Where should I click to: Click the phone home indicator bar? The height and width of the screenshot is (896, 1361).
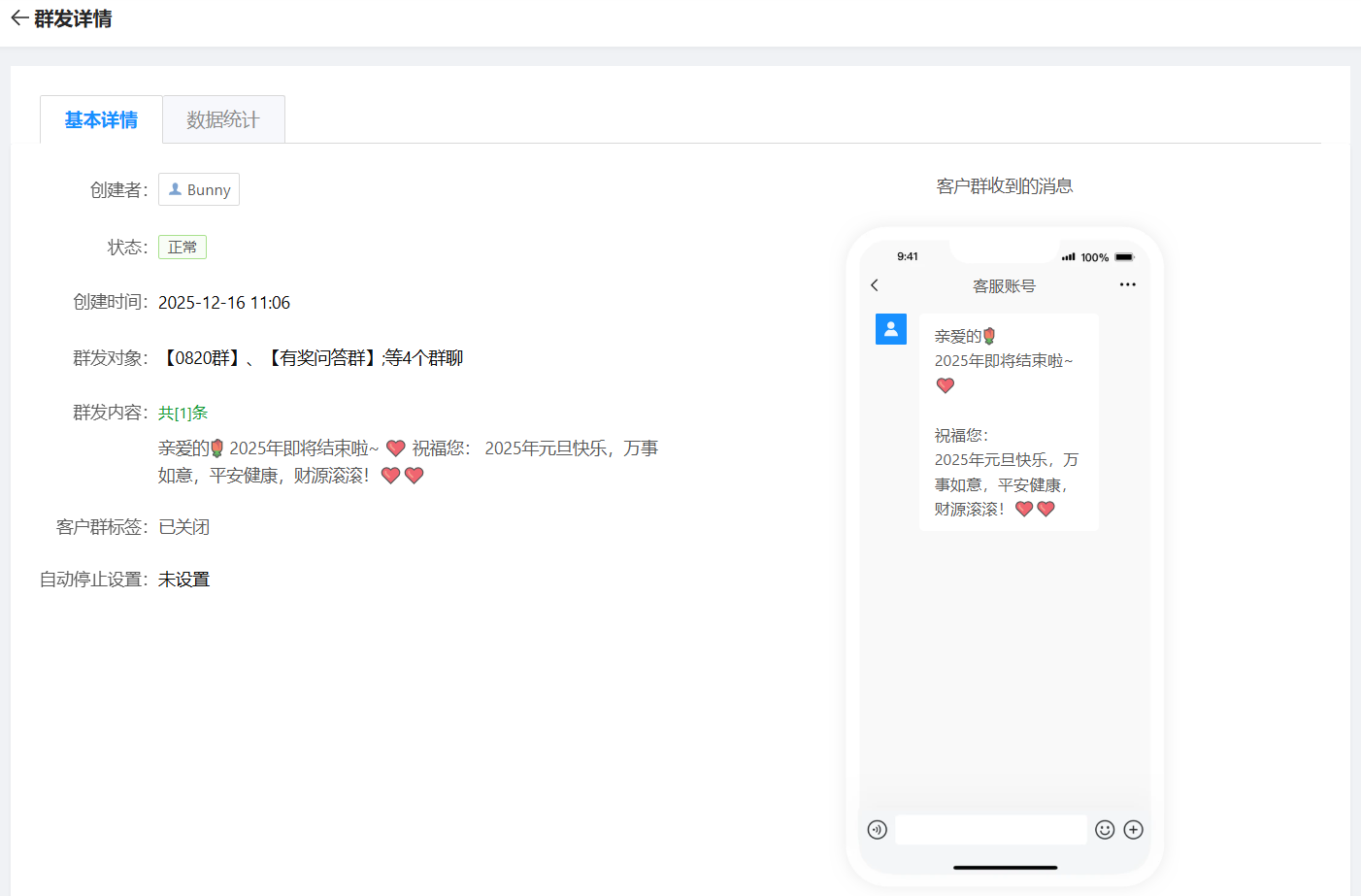click(x=1005, y=867)
